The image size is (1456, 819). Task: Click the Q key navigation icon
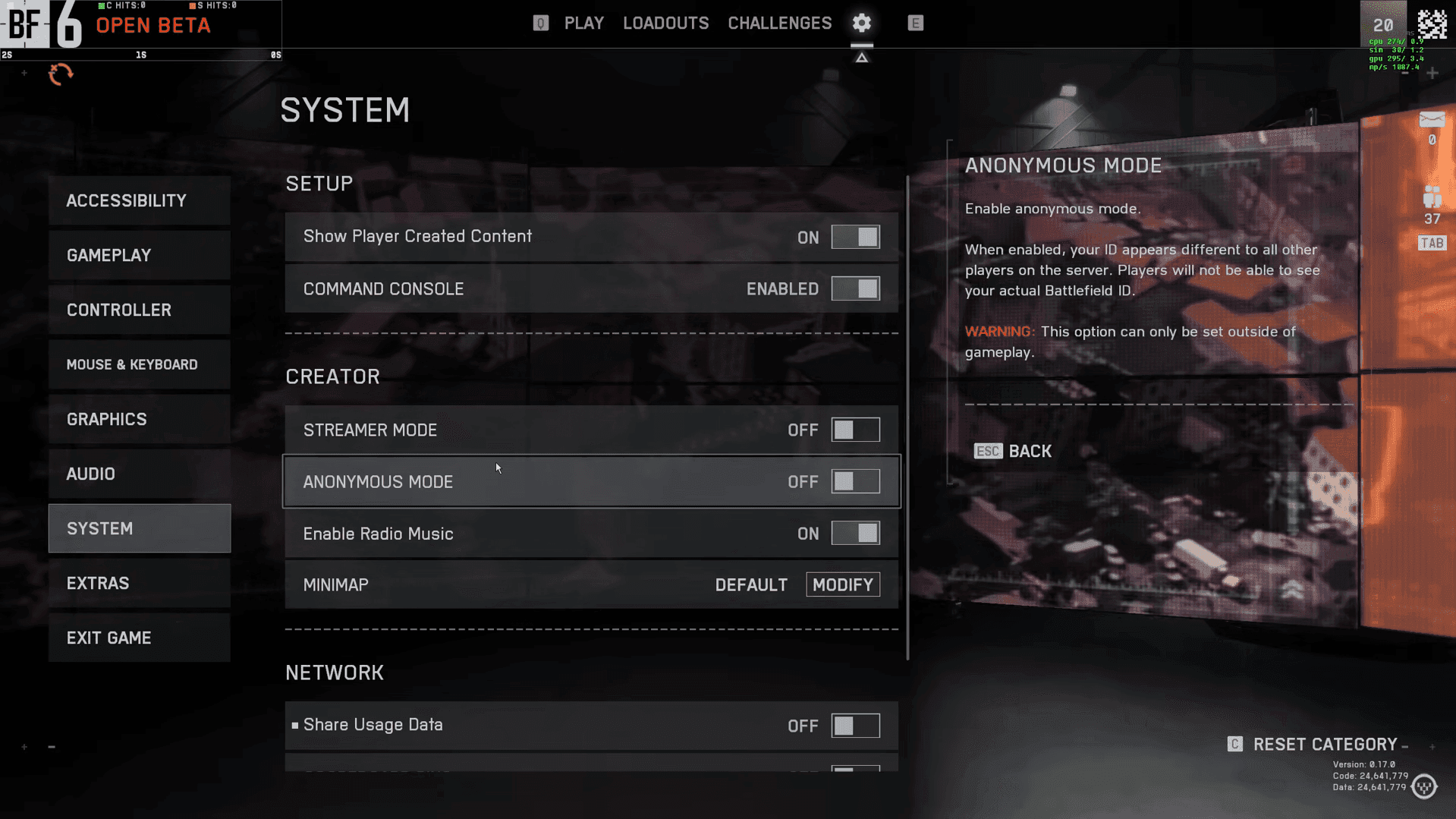tap(540, 23)
